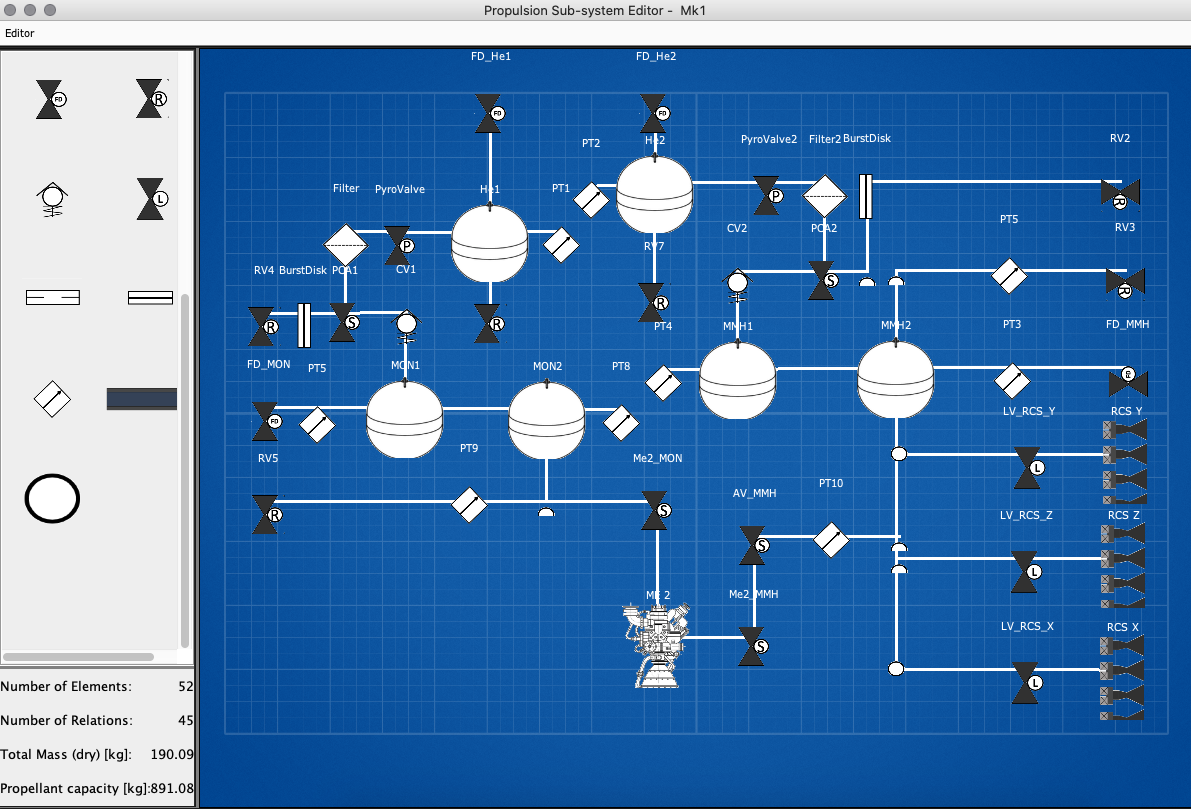Select the PT10 pressure transducer

pos(831,539)
